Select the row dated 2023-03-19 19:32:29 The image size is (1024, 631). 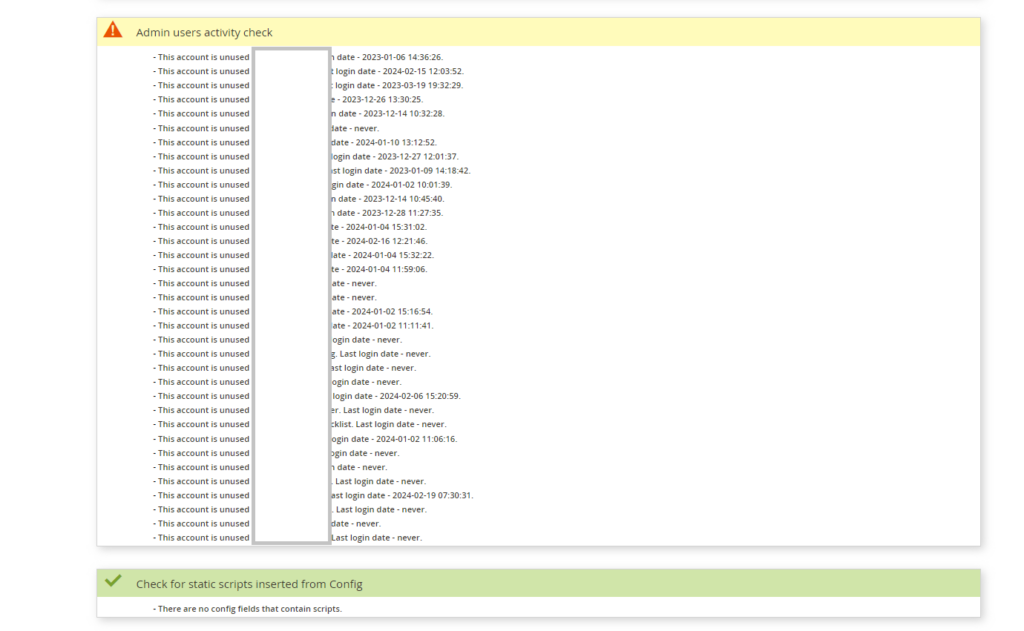tap(410, 85)
